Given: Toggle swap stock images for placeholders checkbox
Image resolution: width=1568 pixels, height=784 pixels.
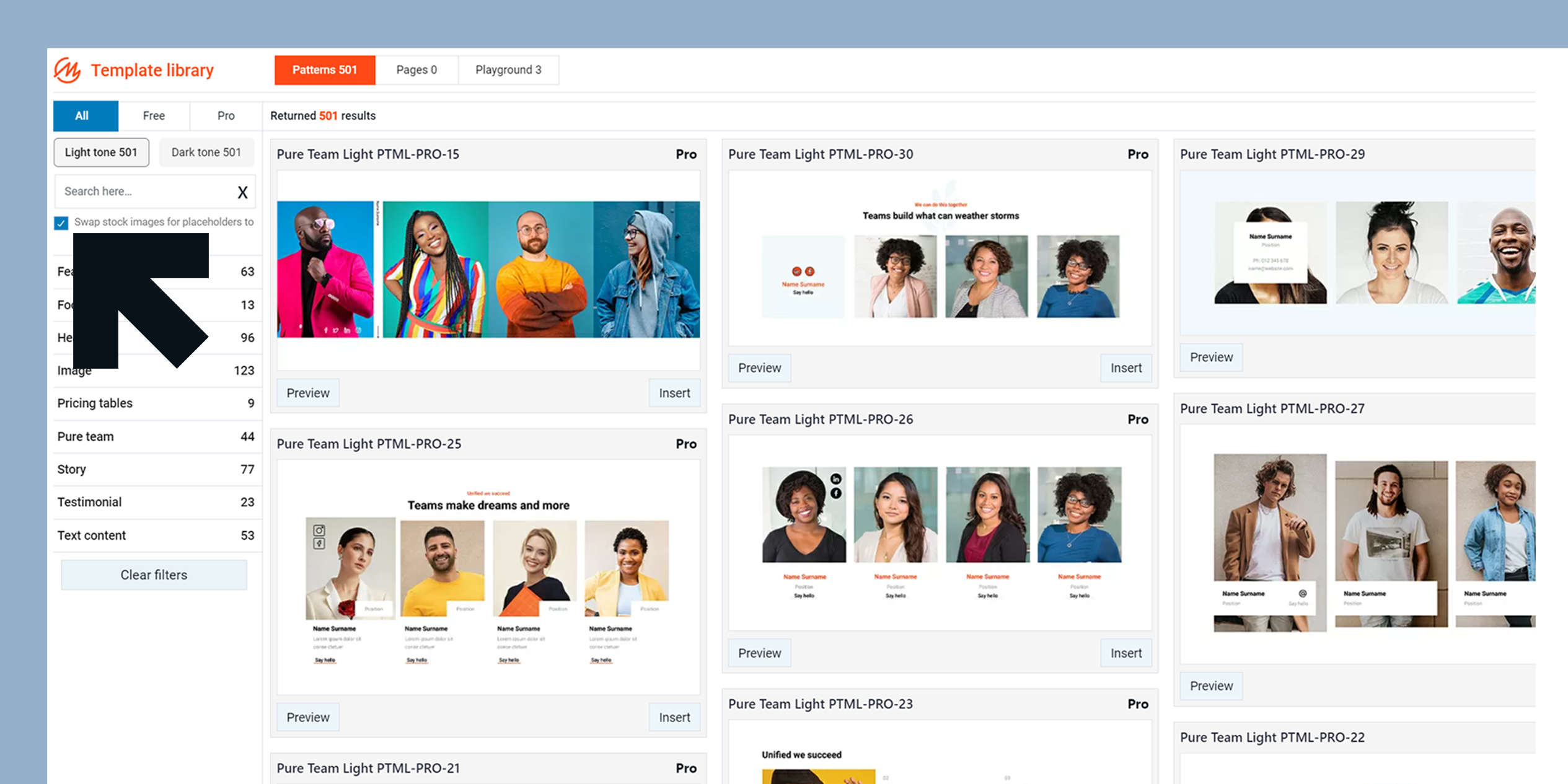Looking at the screenshot, I should pyautogui.click(x=61, y=223).
